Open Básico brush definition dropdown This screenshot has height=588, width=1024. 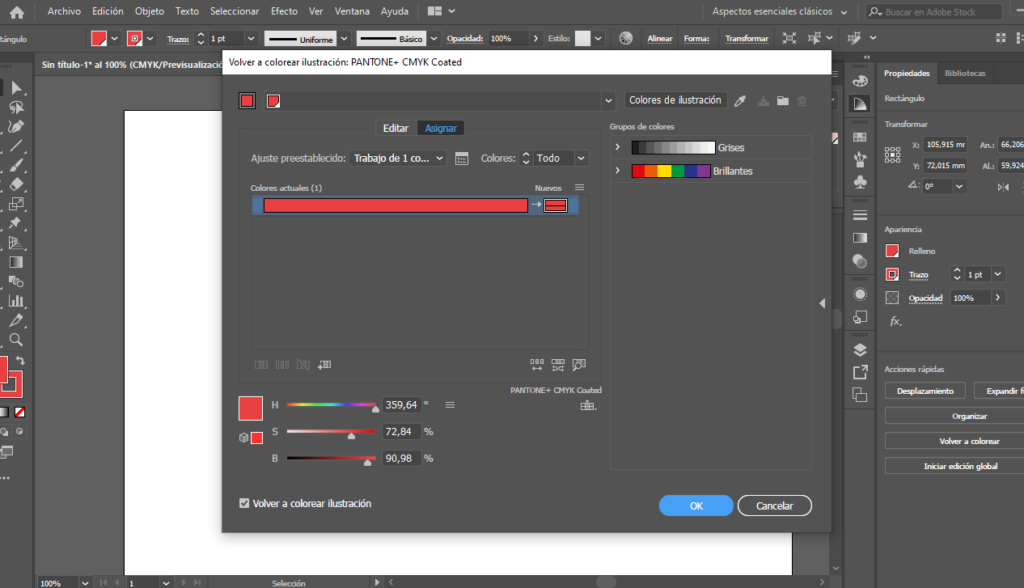coord(434,39)
